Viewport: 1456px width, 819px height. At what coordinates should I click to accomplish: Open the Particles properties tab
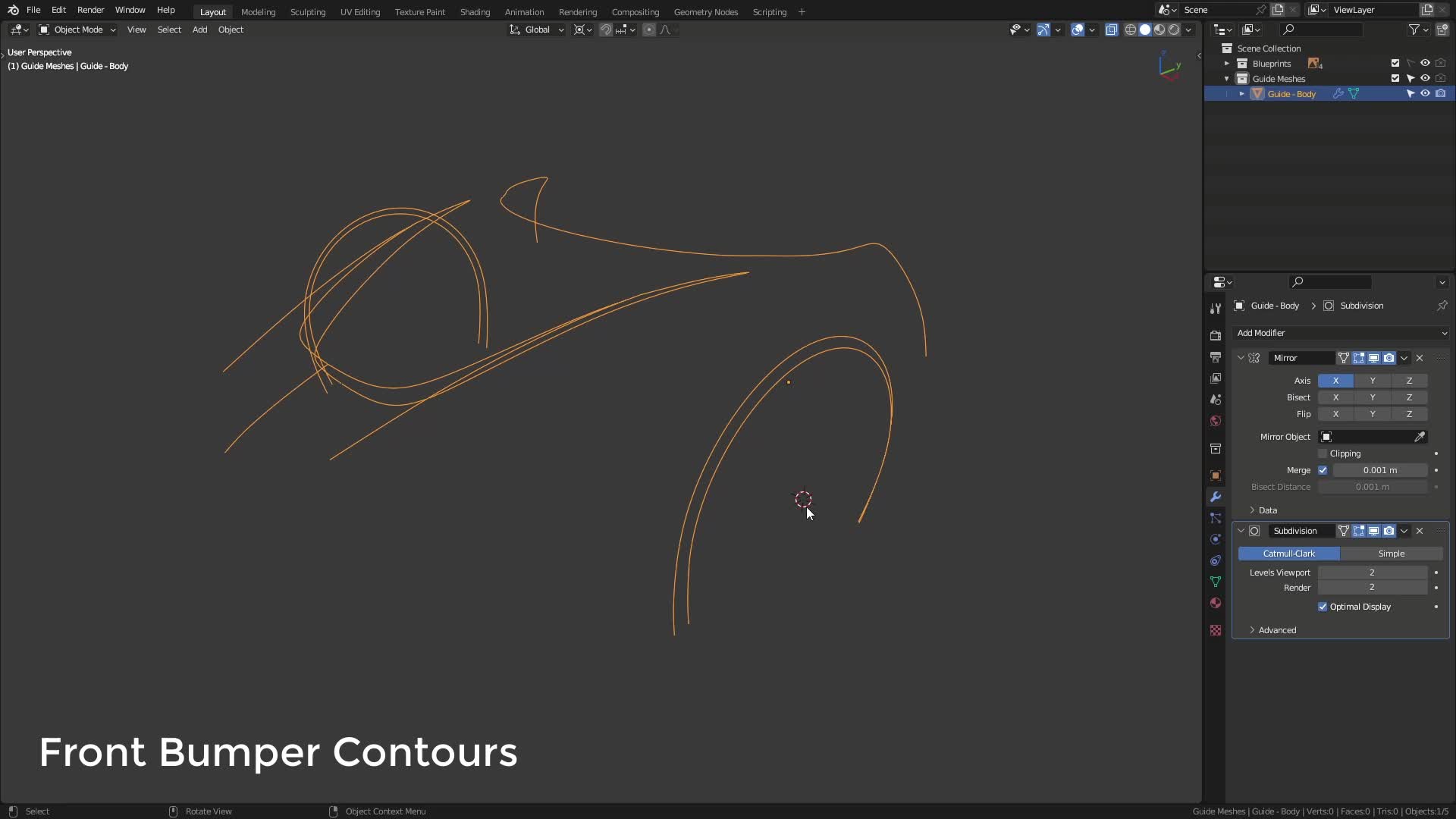(x=1216, y=518)
